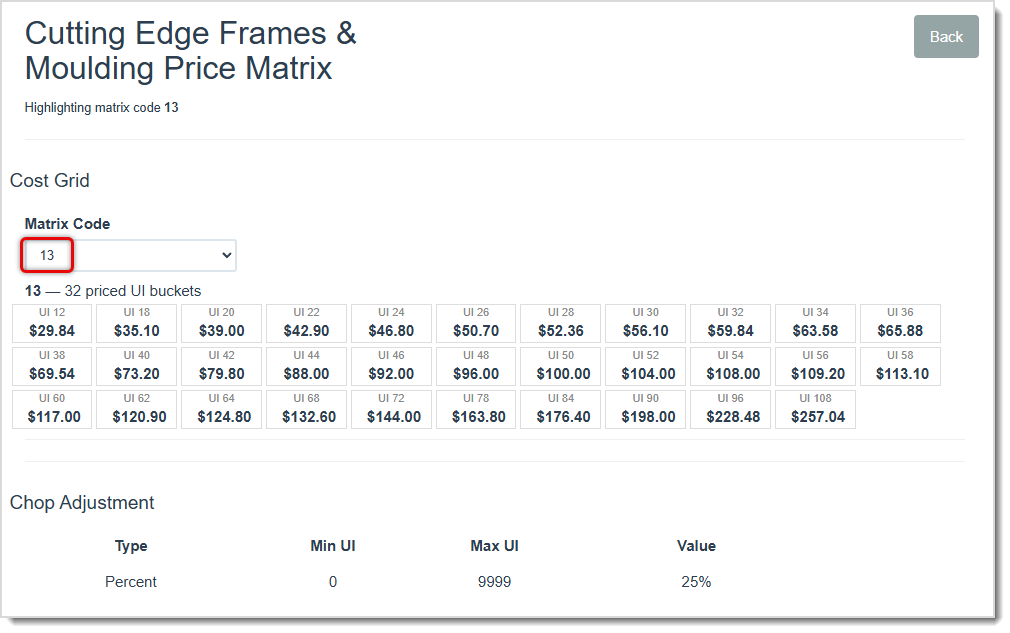Select the UI 108 bucket $257.04
1010x633 pixels.
[815, 410]
